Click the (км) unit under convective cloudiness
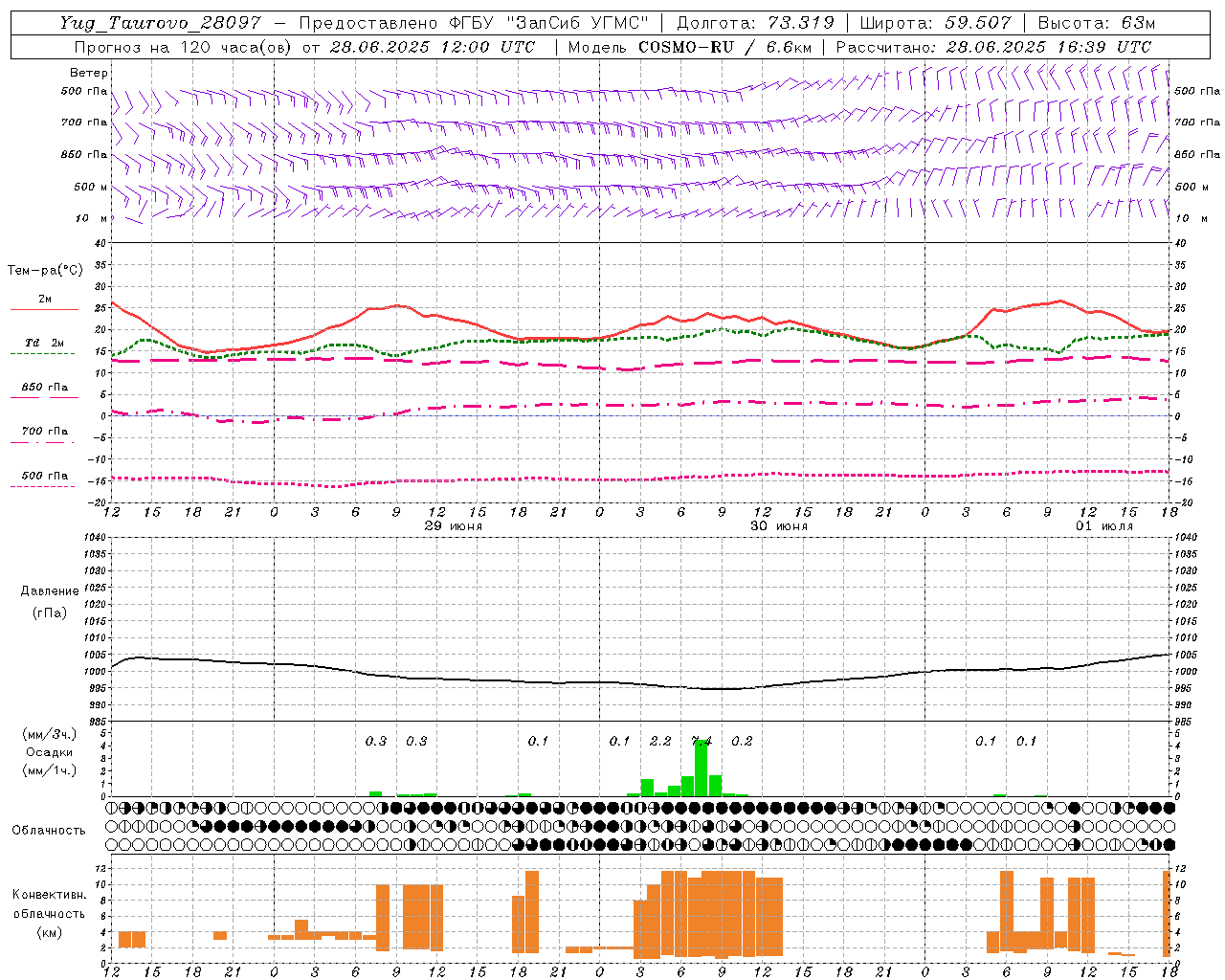1225x980 pixels. [49, 932]
